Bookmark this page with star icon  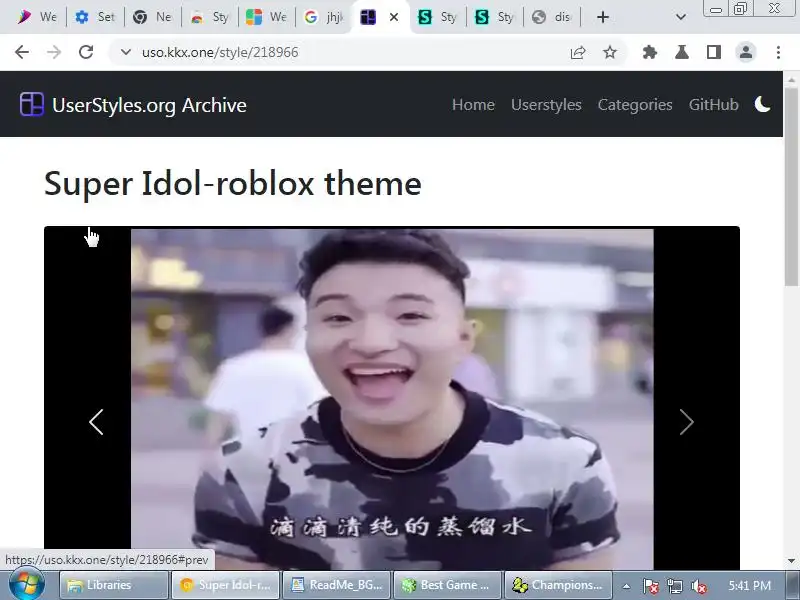[x=610, y=52]
